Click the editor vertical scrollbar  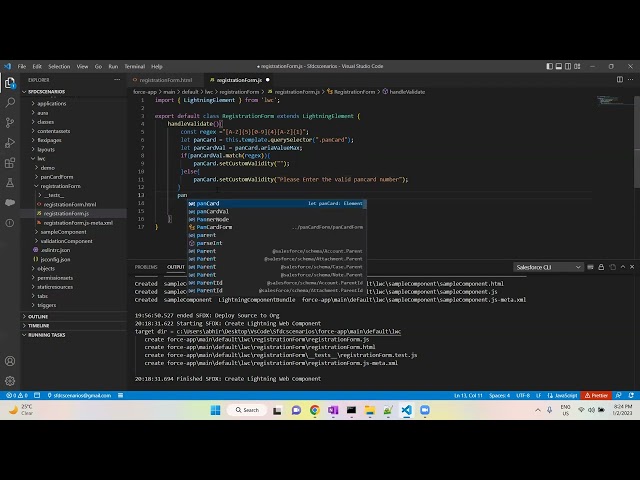[x=637, y=143]
